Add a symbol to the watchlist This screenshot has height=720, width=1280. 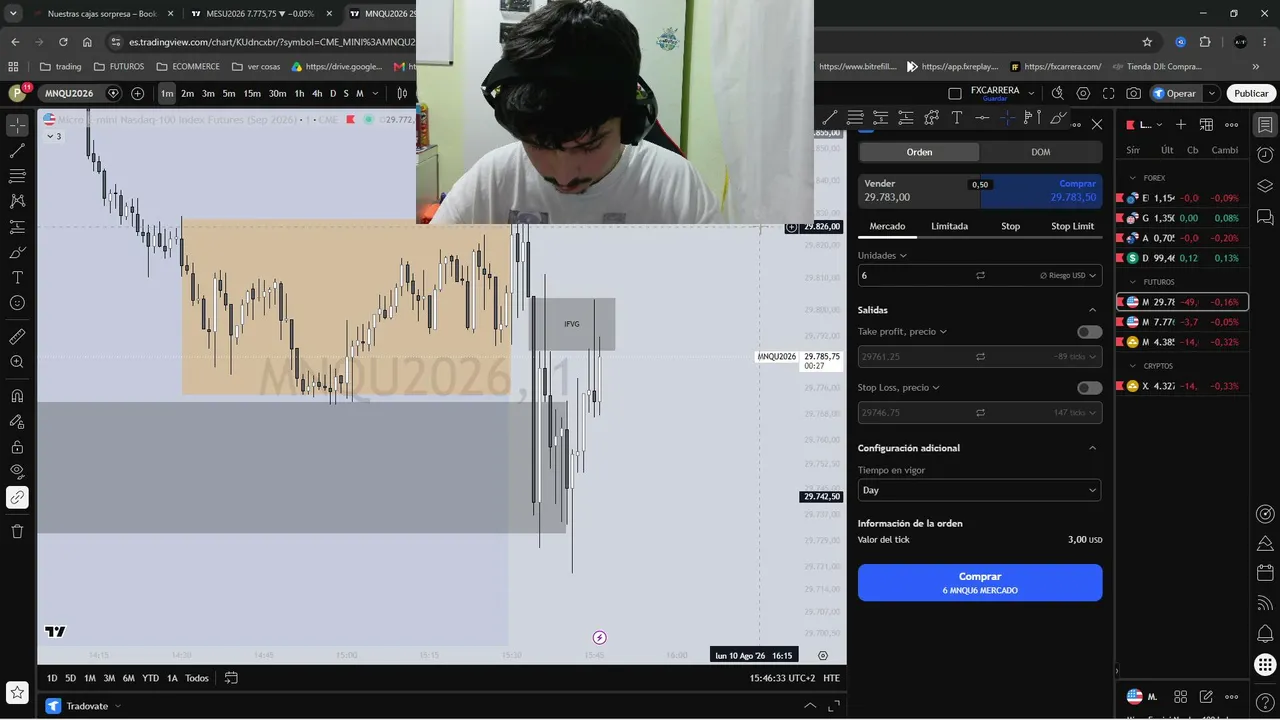[1181, 125]
